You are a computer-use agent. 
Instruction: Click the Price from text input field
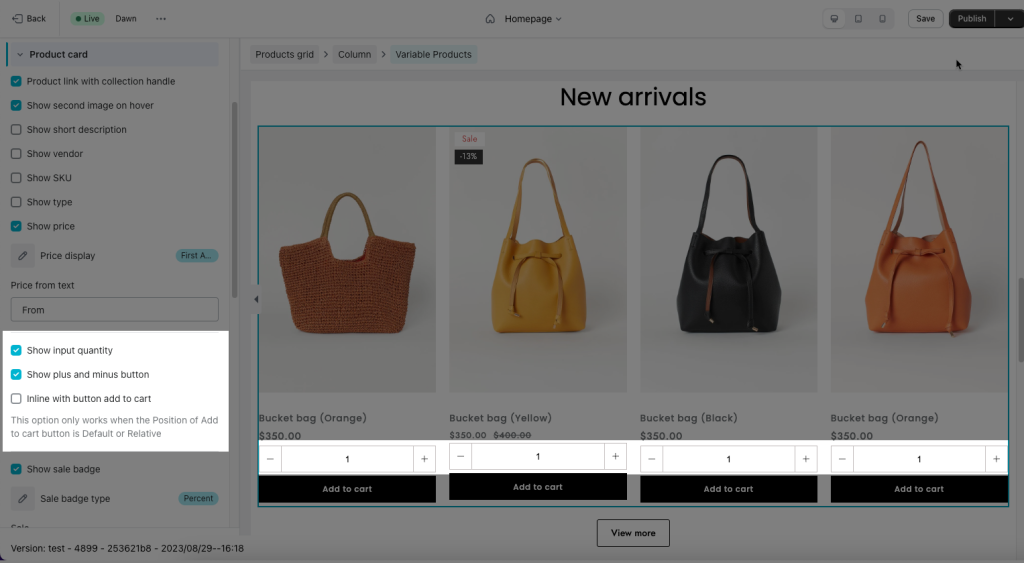(x=115, y=310)
